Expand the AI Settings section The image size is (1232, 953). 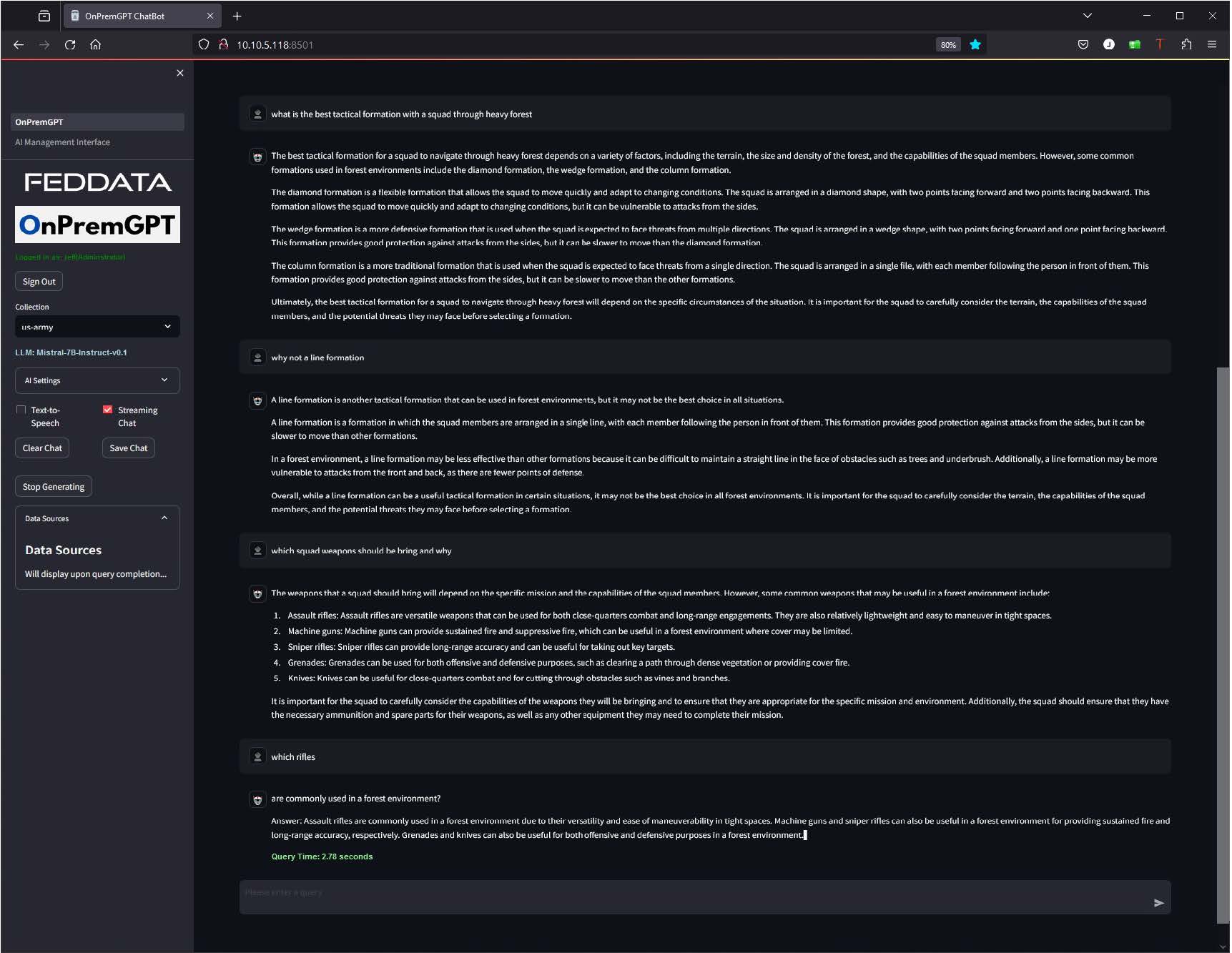click(97, 380)
